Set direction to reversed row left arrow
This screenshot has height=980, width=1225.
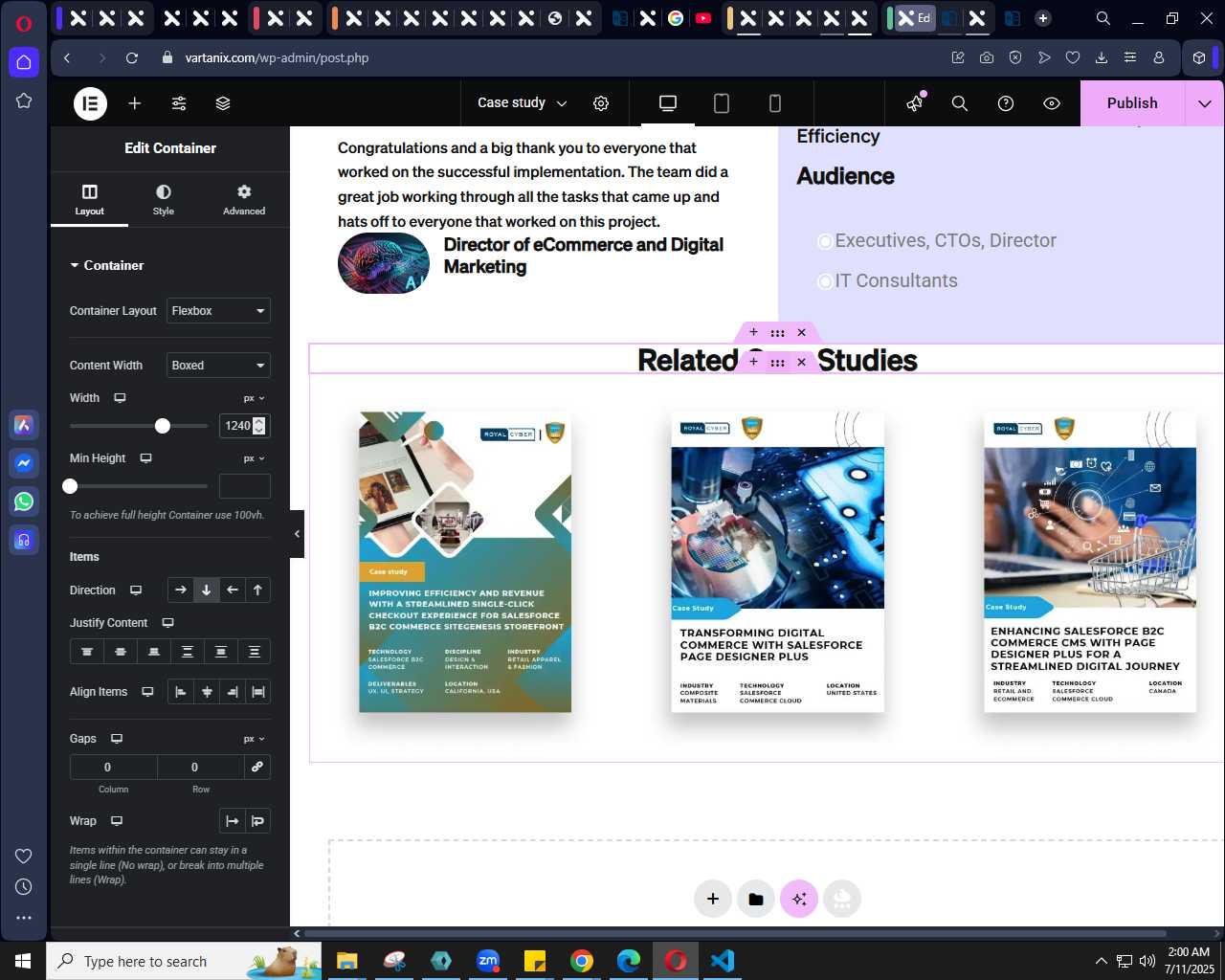coord(233,590)
